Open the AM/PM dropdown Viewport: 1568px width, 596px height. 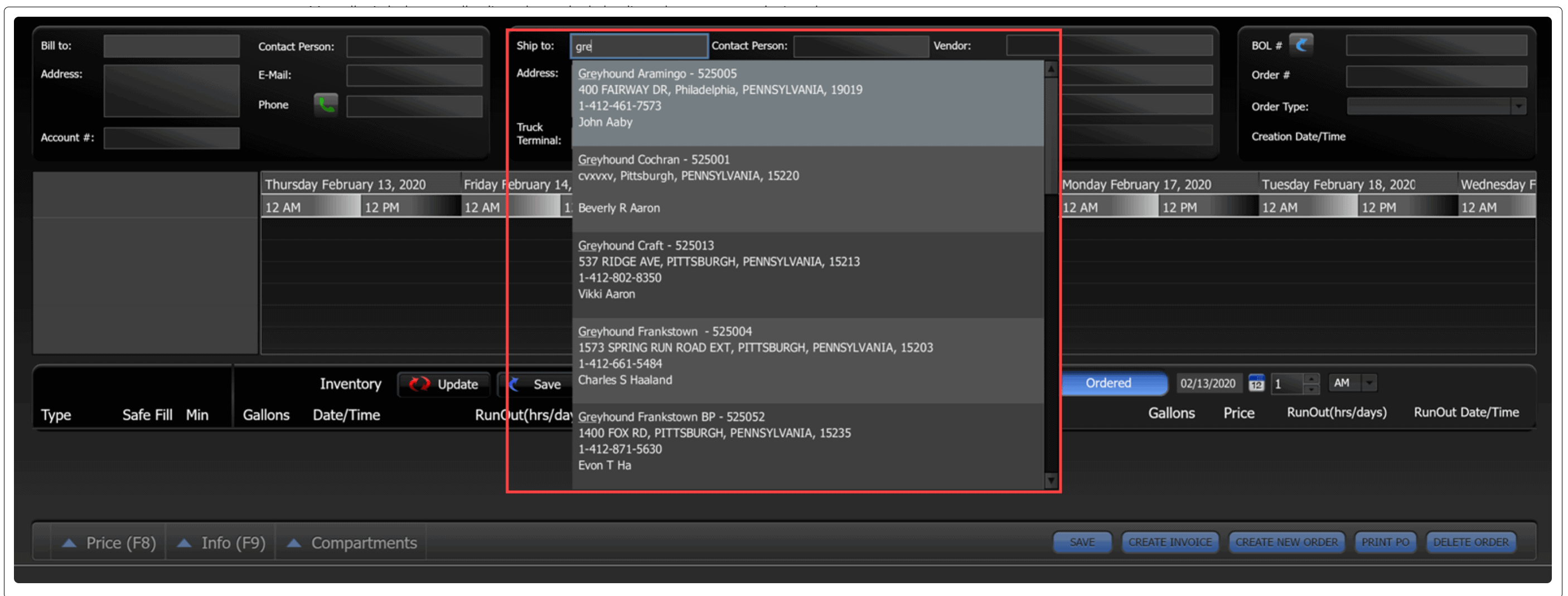pyautogui.click(x=1369, y=383)
